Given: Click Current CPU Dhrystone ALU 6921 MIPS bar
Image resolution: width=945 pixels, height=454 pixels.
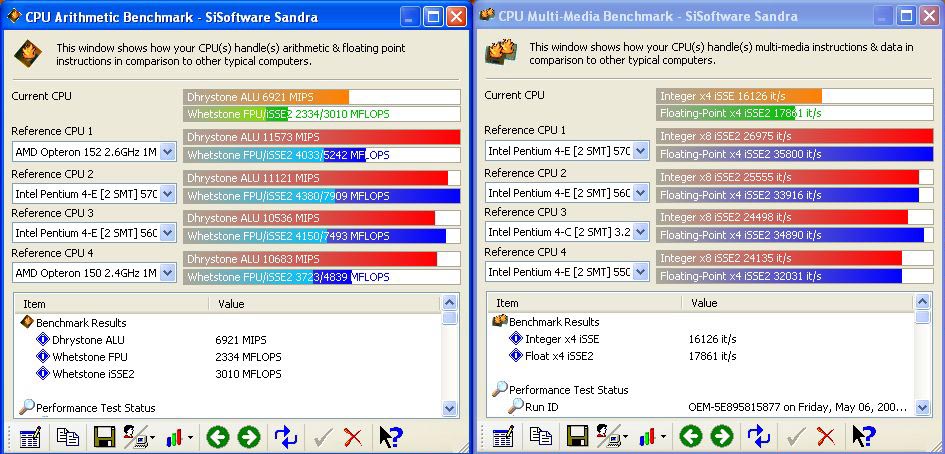Looking at the screenshot, I should click(322, 97).
